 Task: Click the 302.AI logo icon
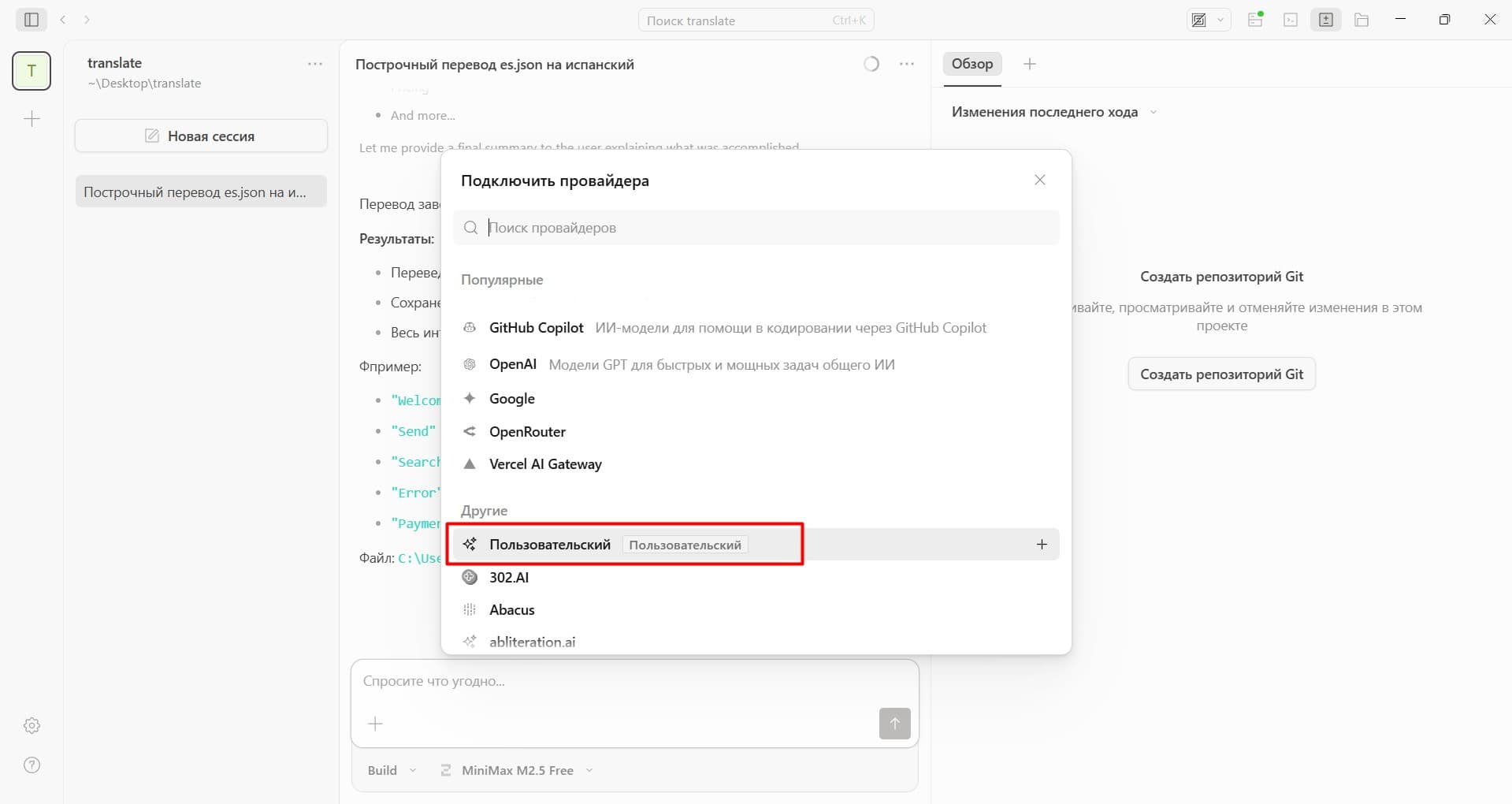coord(470,577)
